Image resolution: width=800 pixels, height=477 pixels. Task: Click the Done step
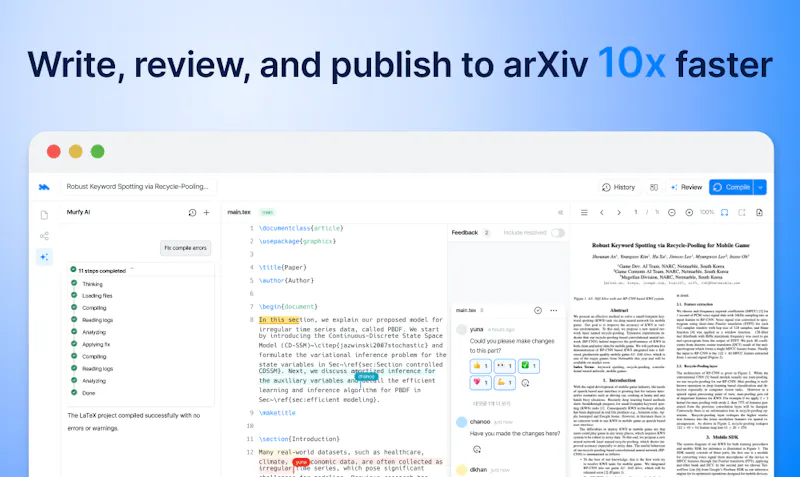pos(89,393)
